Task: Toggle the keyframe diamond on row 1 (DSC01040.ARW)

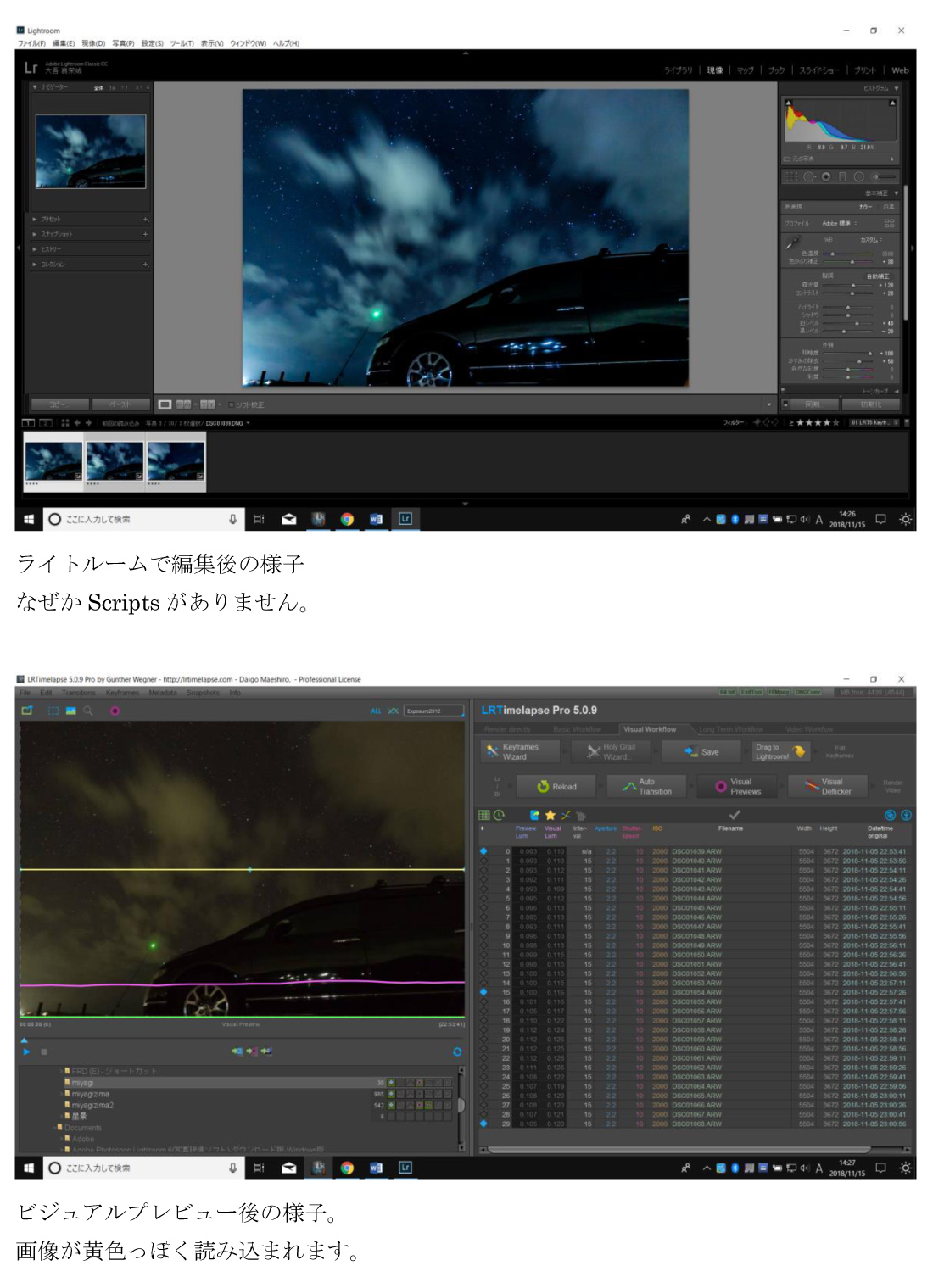Action: pos(483,861)
